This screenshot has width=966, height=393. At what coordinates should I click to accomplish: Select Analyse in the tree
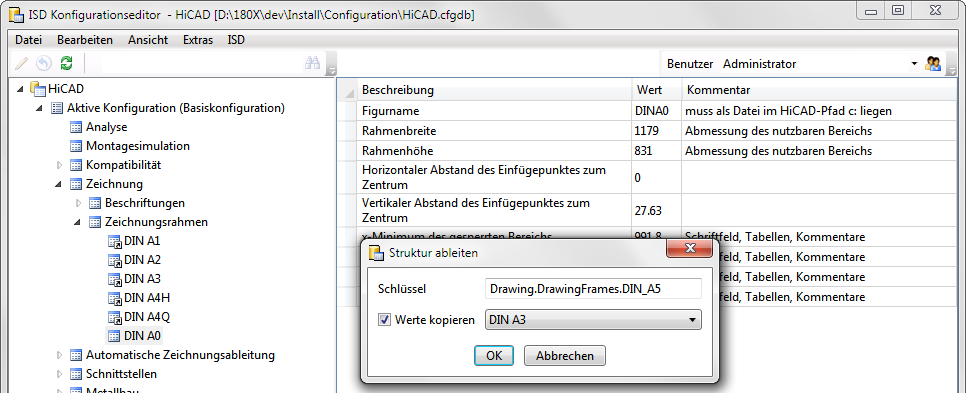pos(107,127)
